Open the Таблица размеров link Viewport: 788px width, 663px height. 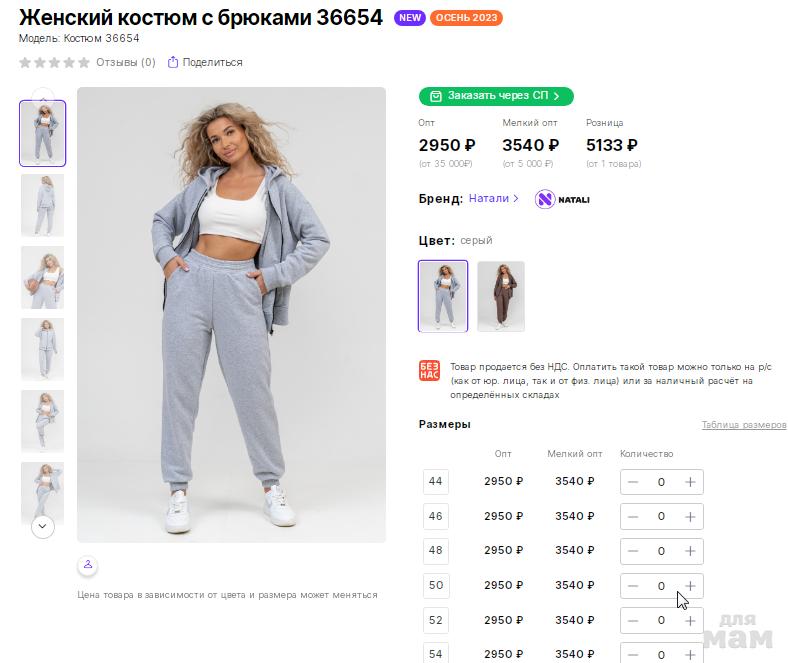click(743, 425)
